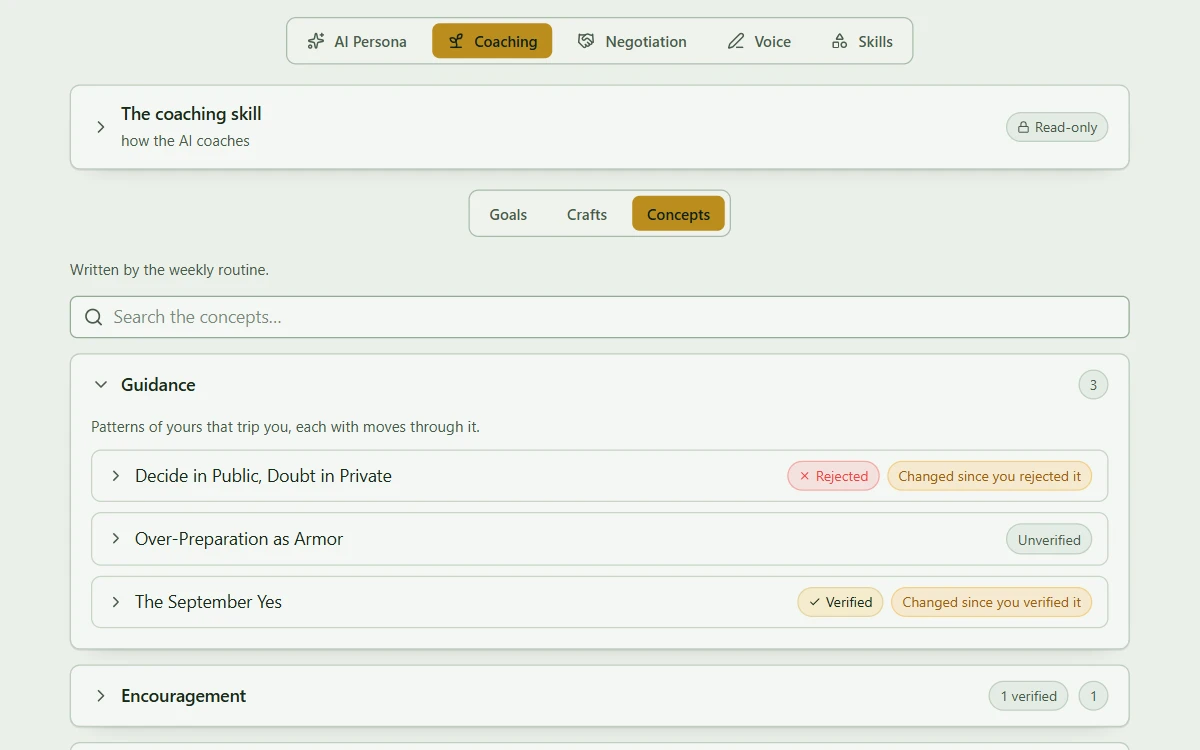1200x750 pixels.
Task: Click the Skills shapes icon
Action: [840, 41]
